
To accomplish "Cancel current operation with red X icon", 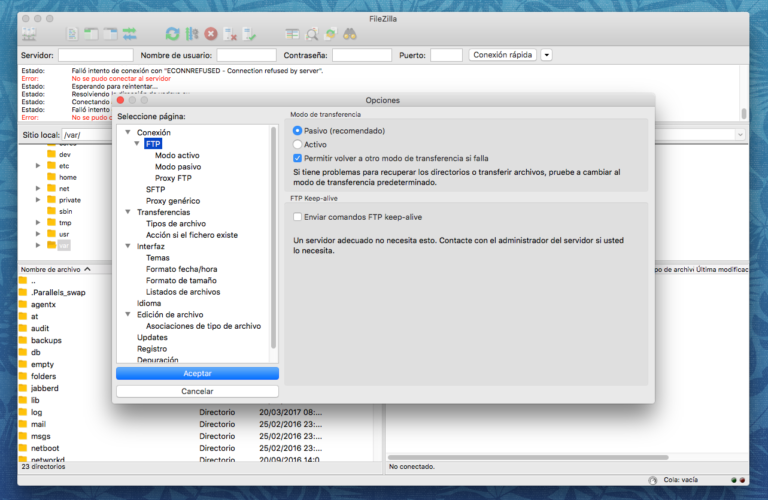I will [211, 34].
